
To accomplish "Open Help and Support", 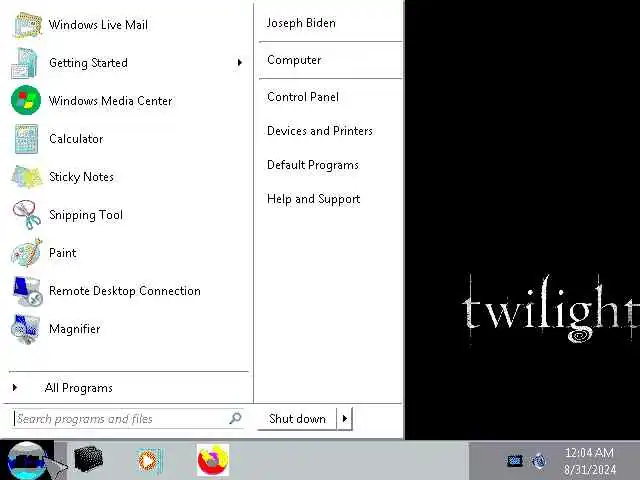I will coord(313,199).
